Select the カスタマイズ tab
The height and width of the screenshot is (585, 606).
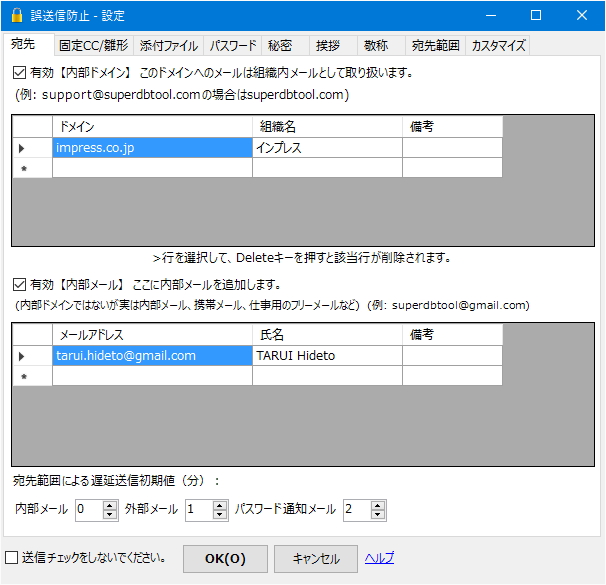click(498, 46)
